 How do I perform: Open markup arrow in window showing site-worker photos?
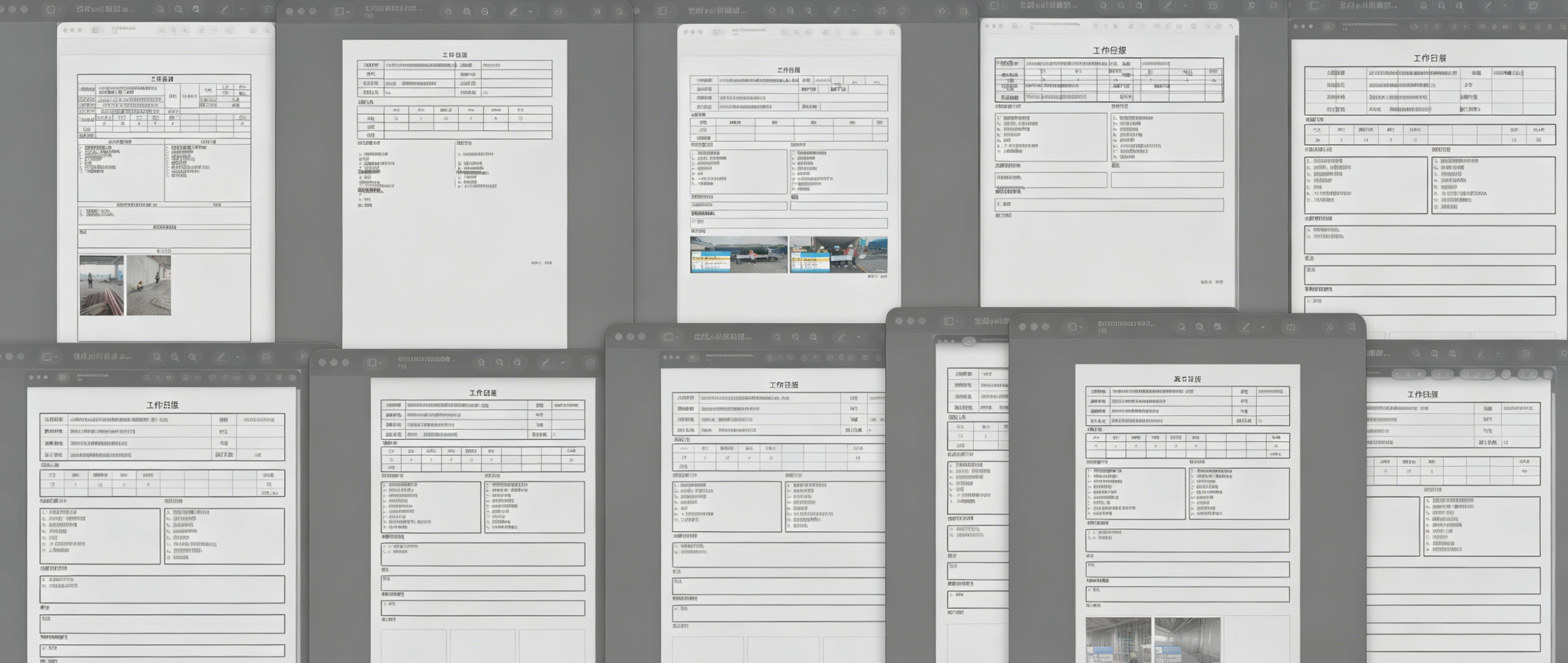[x=242, y=9]
